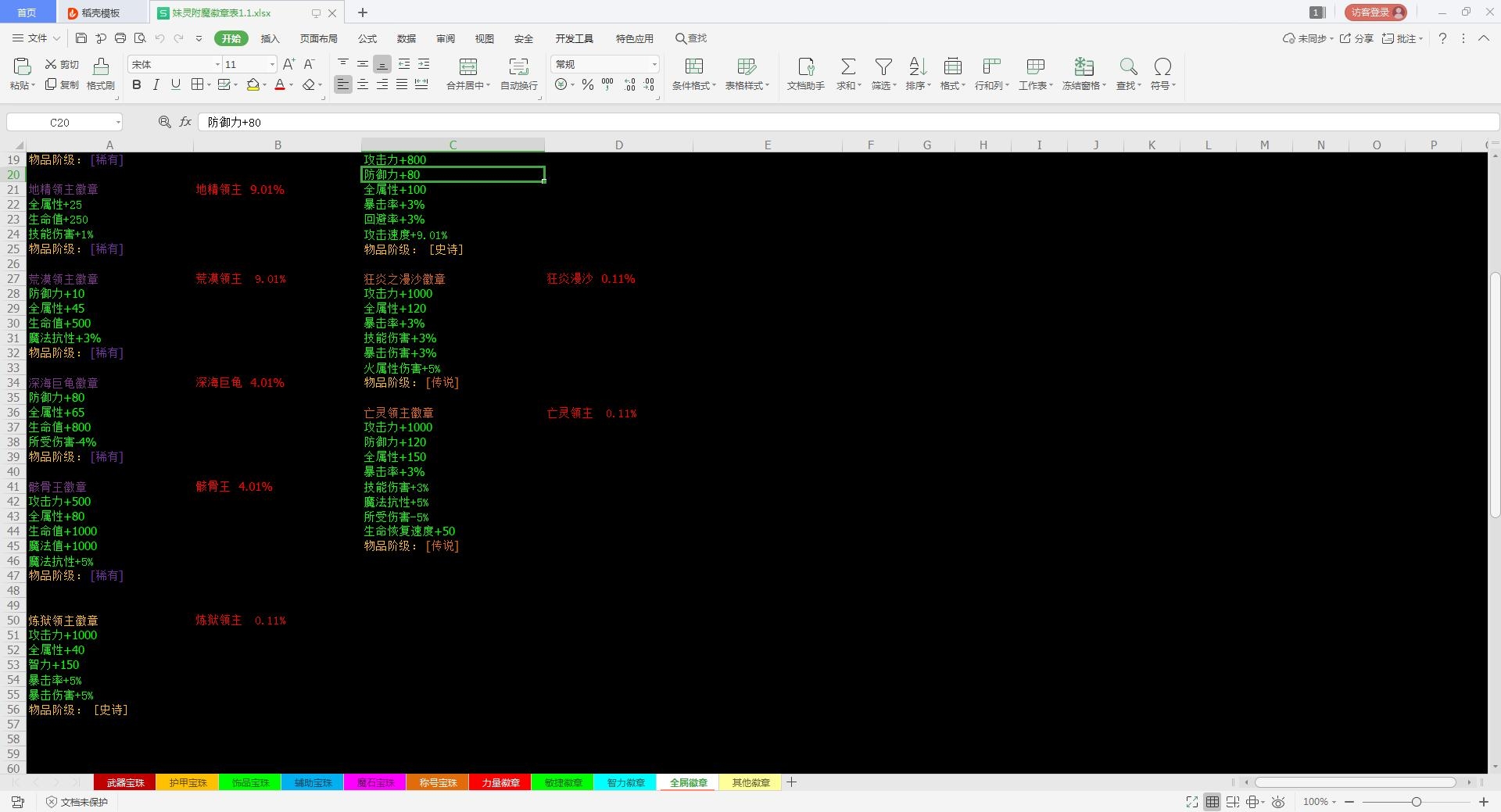Image resolution: width=1501 pixels, height=812 pixels.
Task: Click the Print icon in quick access toolbar
Action: coord(120,38)
